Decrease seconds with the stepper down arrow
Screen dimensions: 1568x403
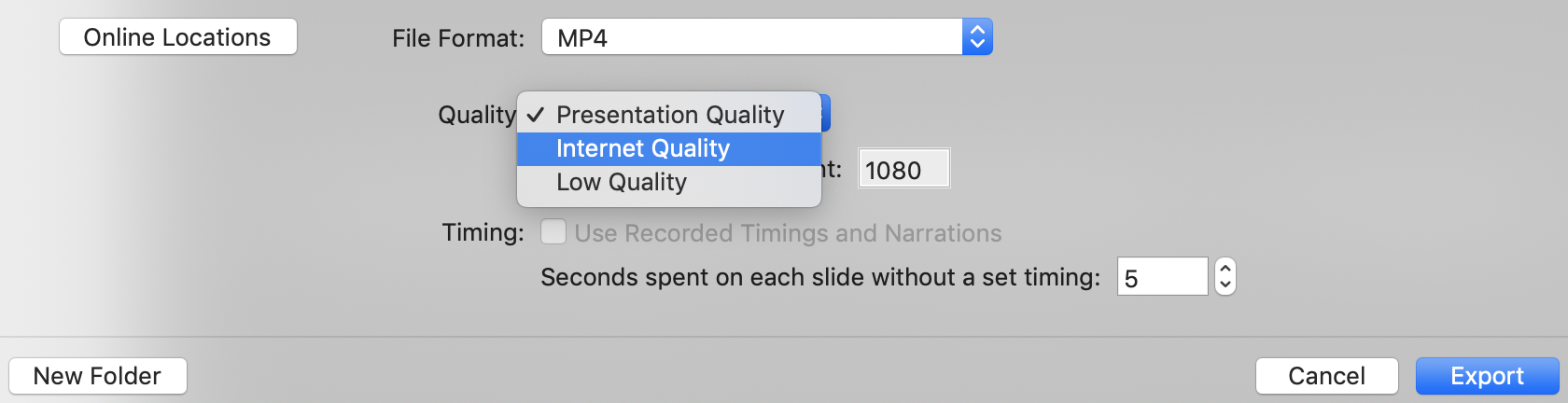(1225, 285)
